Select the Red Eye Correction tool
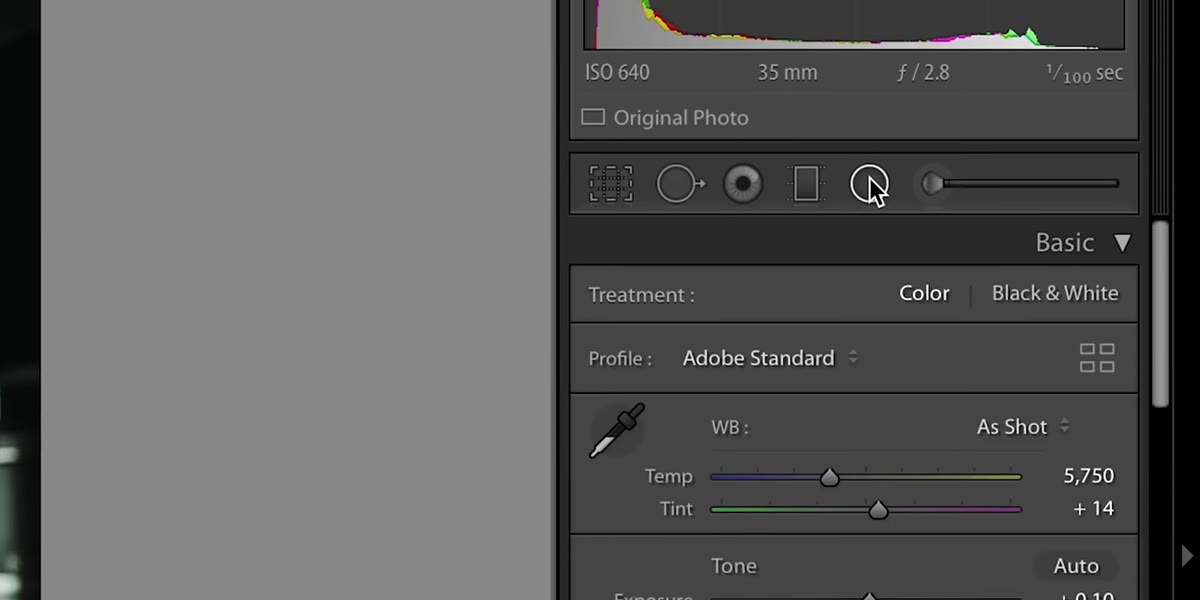 (743, 184)
